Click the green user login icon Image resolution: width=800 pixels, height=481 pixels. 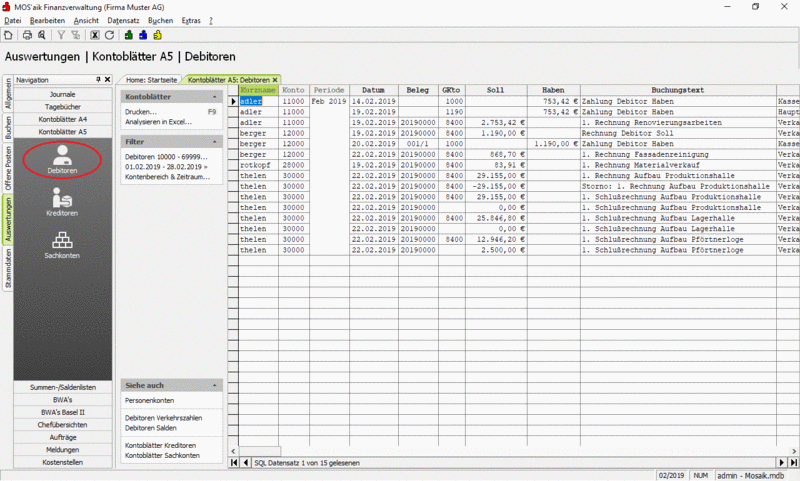click(129, 35)
